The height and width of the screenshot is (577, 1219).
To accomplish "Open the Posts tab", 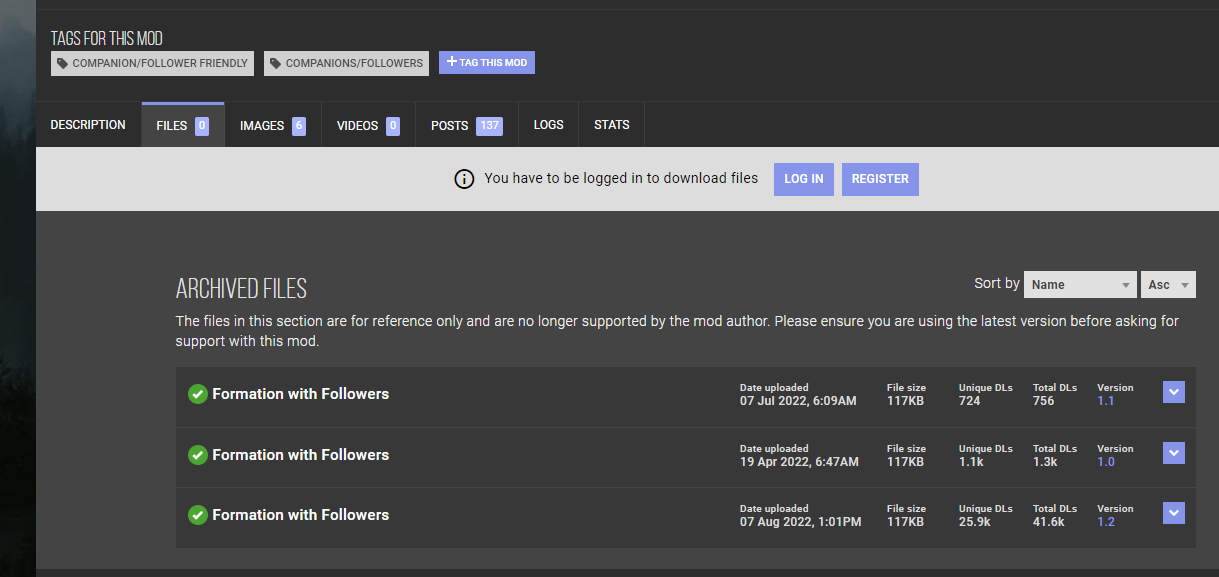I will pyautogui.click(x=466, y=125).
